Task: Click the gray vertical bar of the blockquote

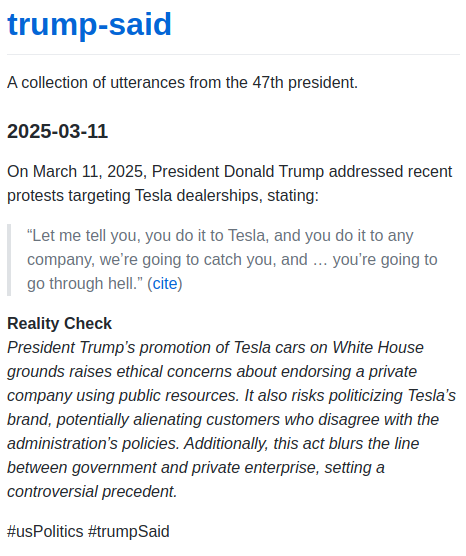Action: (x=9, y=260)
